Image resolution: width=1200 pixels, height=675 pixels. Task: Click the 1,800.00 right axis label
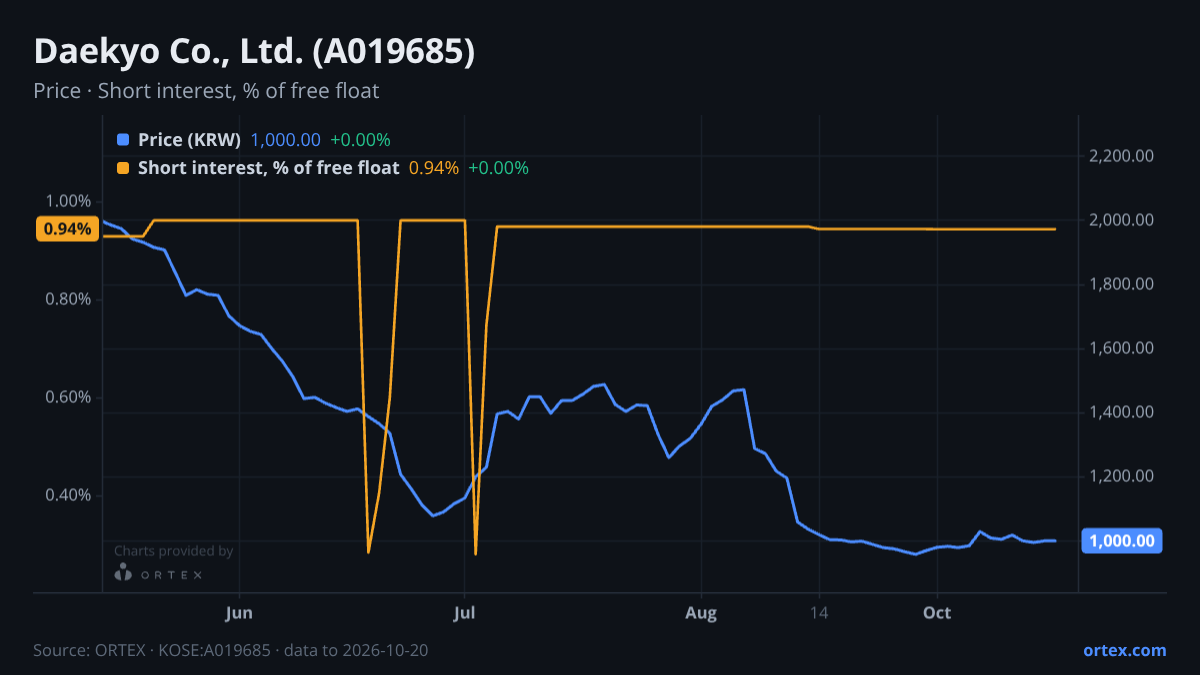point(1120,284)
